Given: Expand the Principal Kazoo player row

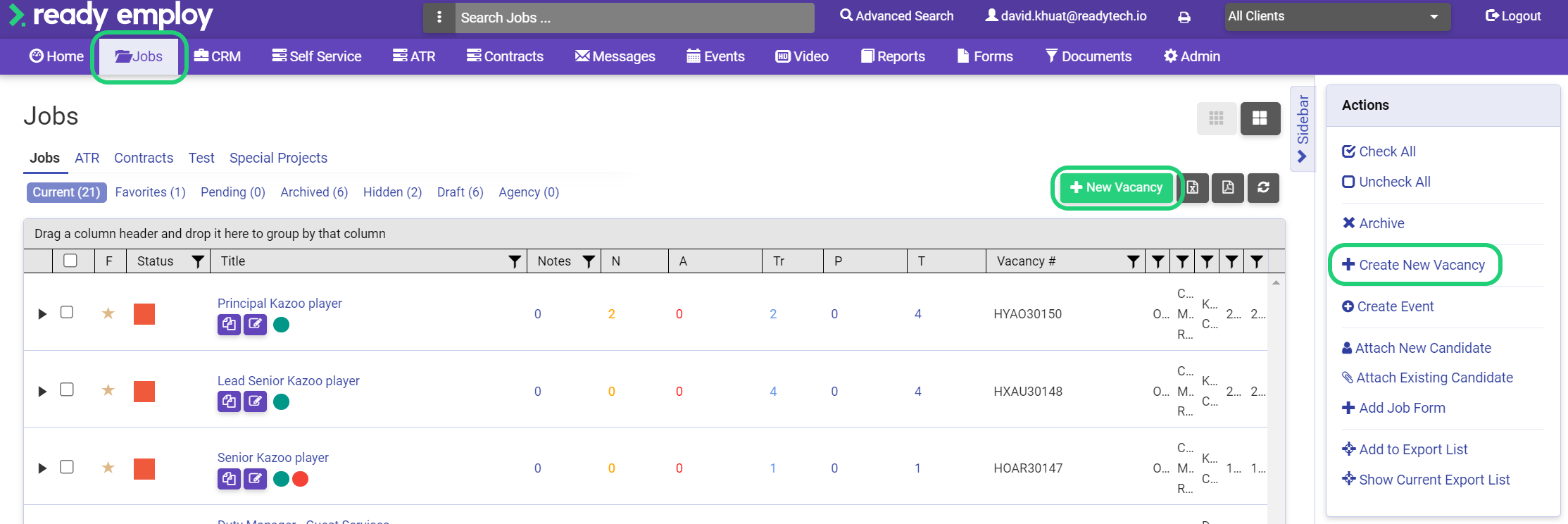Looking at the screenshot, I should click(42, 313).
